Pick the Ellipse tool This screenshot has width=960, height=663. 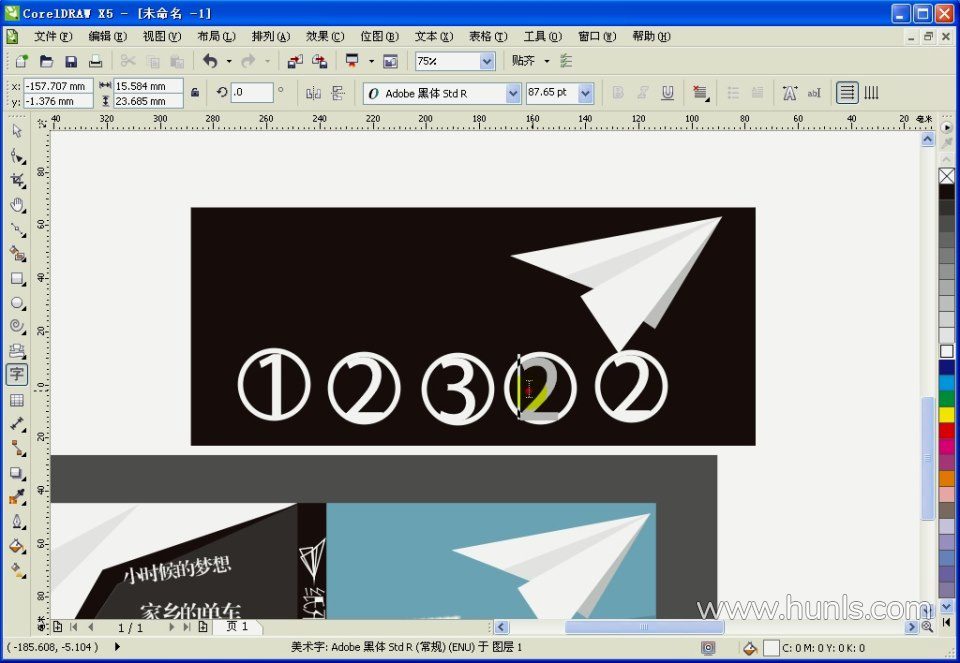click(17, 302)
